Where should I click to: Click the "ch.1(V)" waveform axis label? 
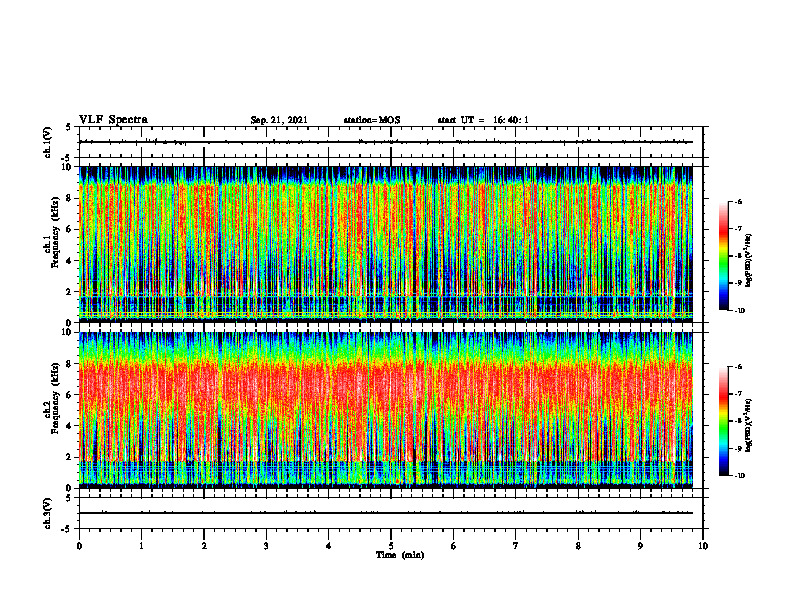47,142
